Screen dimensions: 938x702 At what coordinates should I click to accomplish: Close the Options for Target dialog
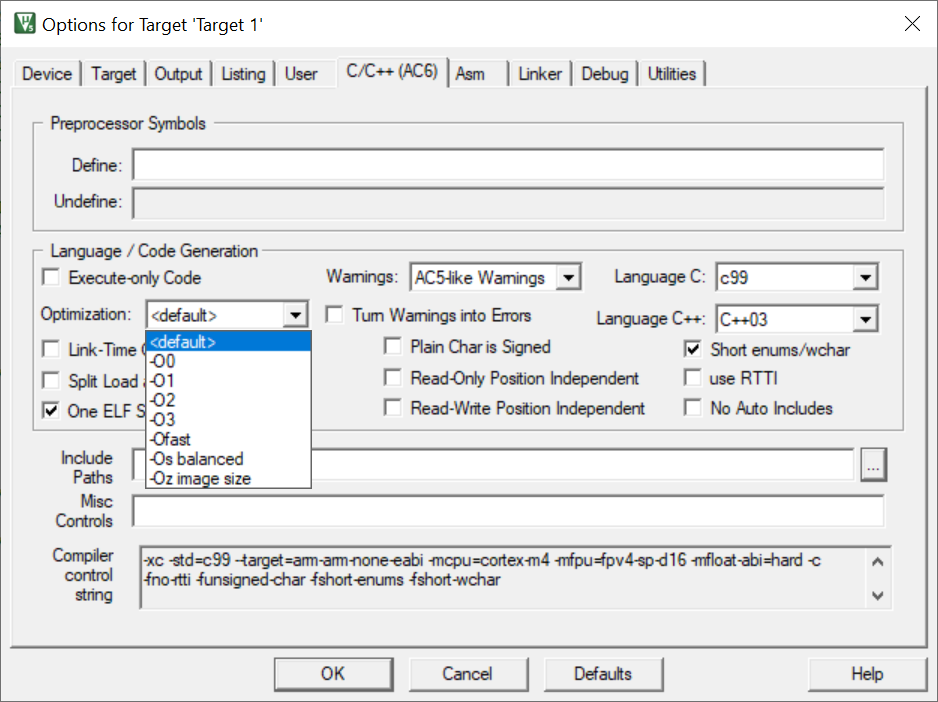click(911, 24)
